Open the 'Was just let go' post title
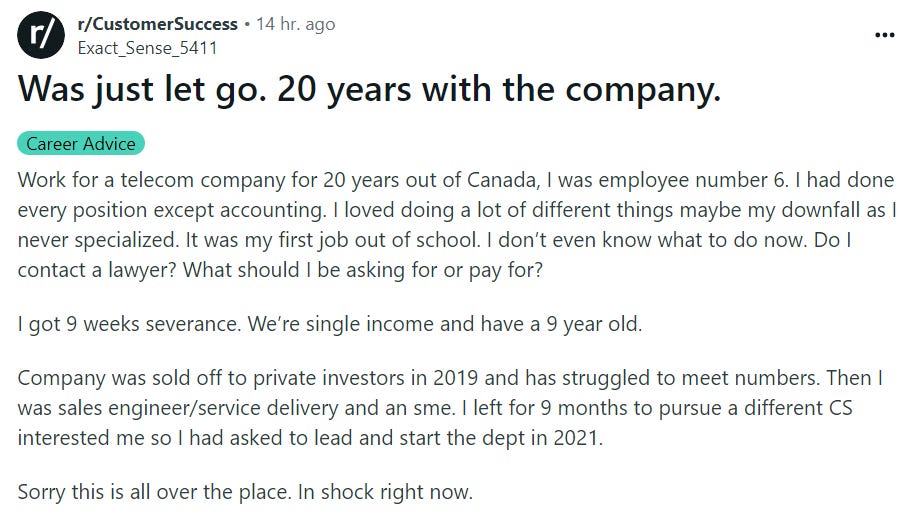Screen dimensions: 921x526 369,89
